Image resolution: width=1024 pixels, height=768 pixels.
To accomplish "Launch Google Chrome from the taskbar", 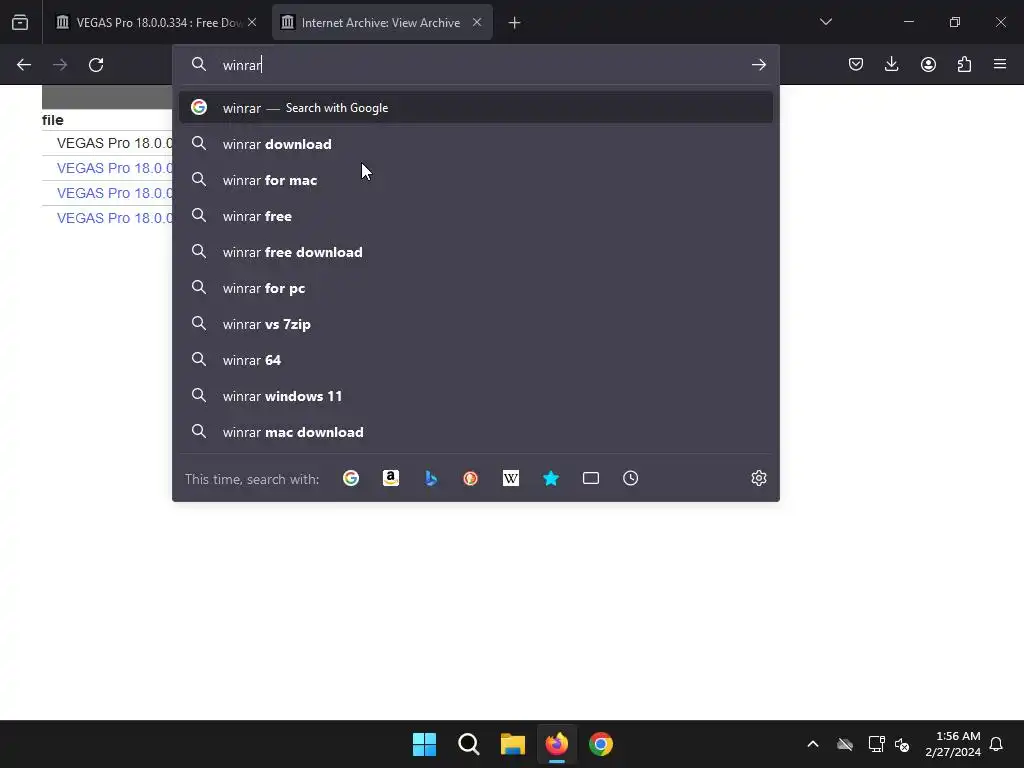I will [601, 744].
